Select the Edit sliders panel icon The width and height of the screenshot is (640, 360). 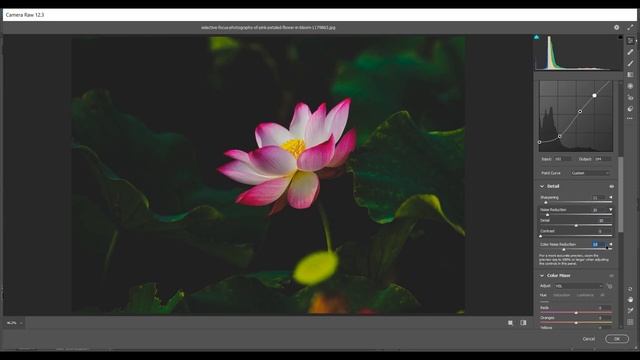[x=630, y=40]
